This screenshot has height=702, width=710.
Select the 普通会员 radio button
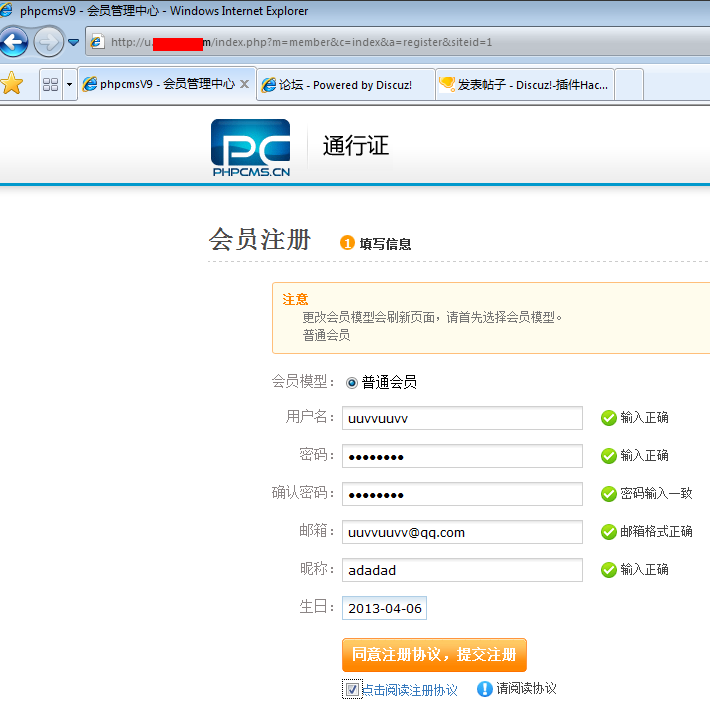(x=352, y=383)
